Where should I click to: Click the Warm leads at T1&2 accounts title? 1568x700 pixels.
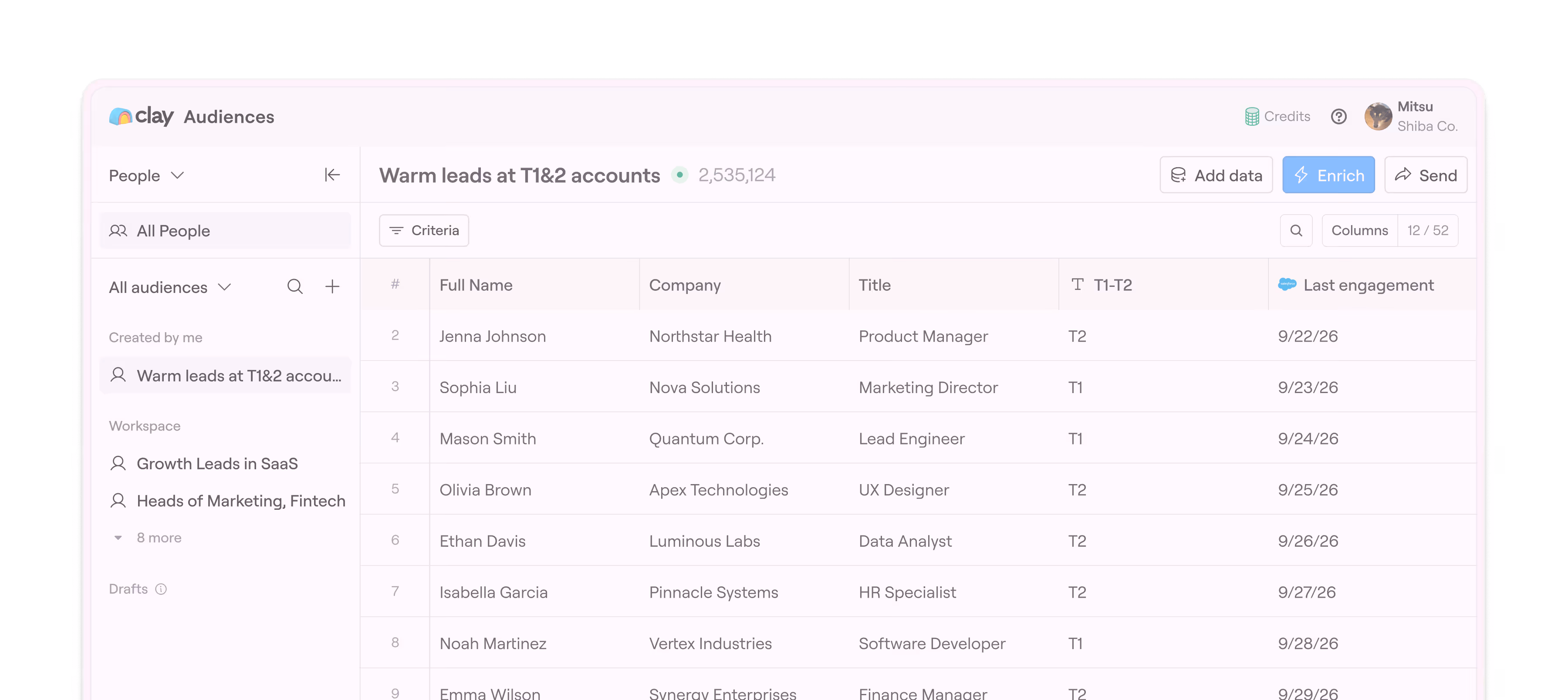519,175
